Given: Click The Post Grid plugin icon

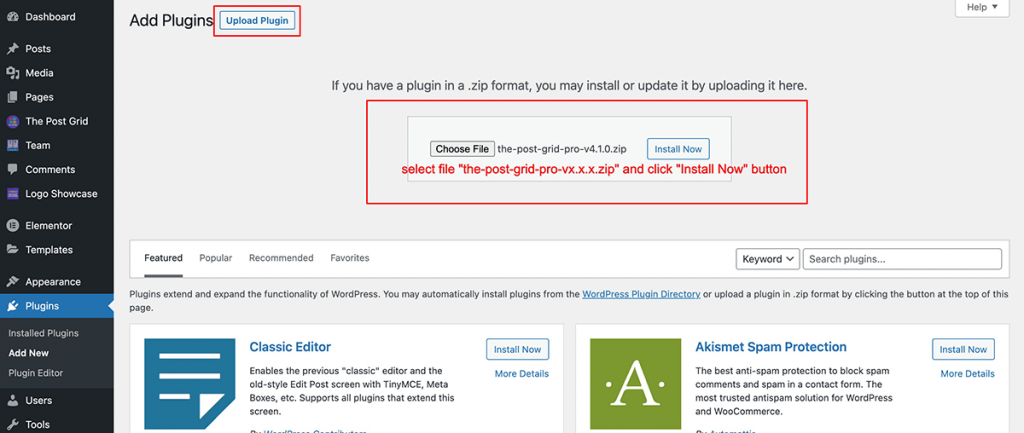Looking at the screenshot, I should coord(12,121).
